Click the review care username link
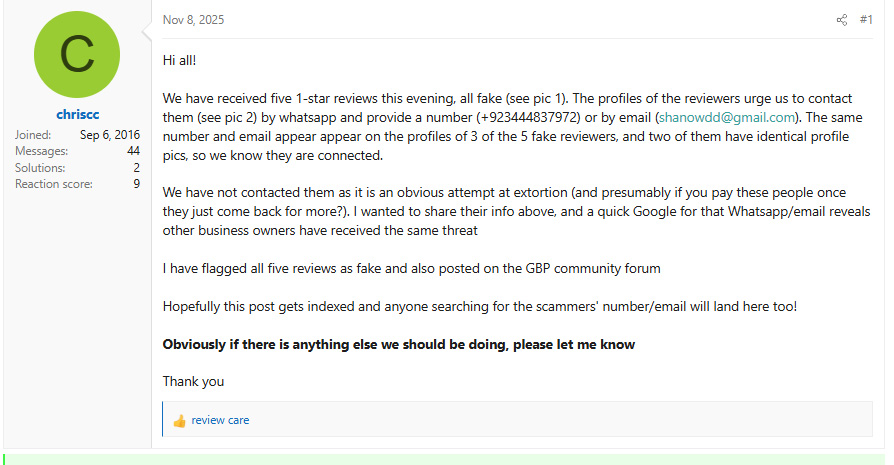Image resolution: width=894 pixels, height=465 pixels. 220,420
